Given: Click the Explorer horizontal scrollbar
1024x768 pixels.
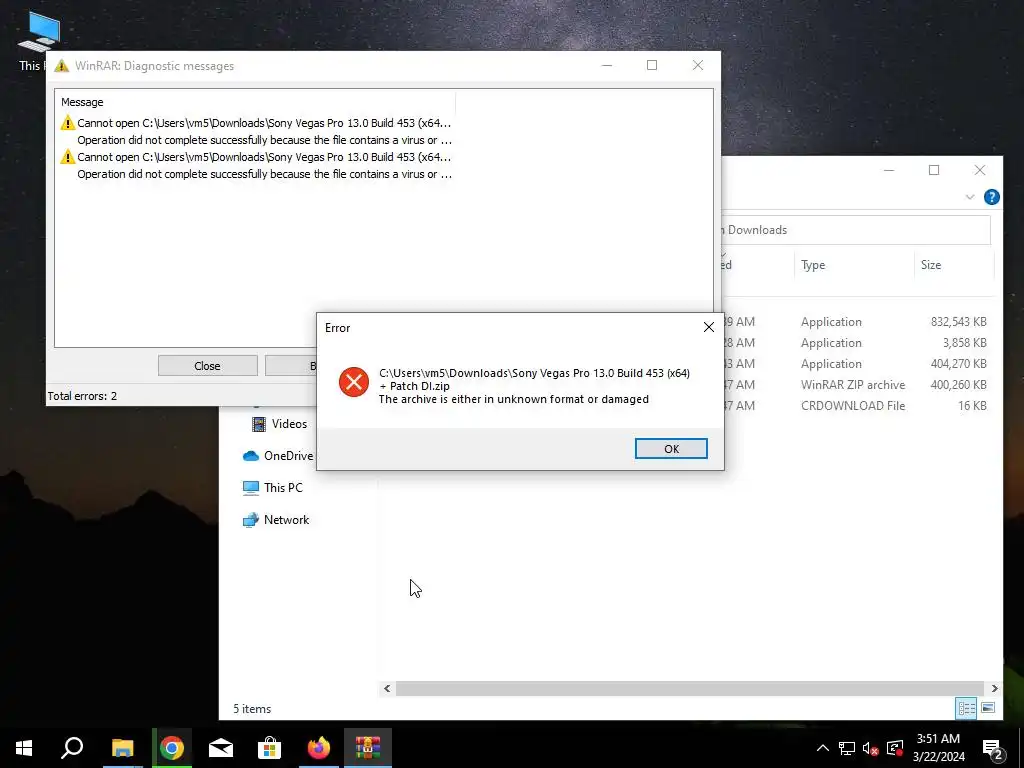Looking at the screenshot, I should 690,688.
